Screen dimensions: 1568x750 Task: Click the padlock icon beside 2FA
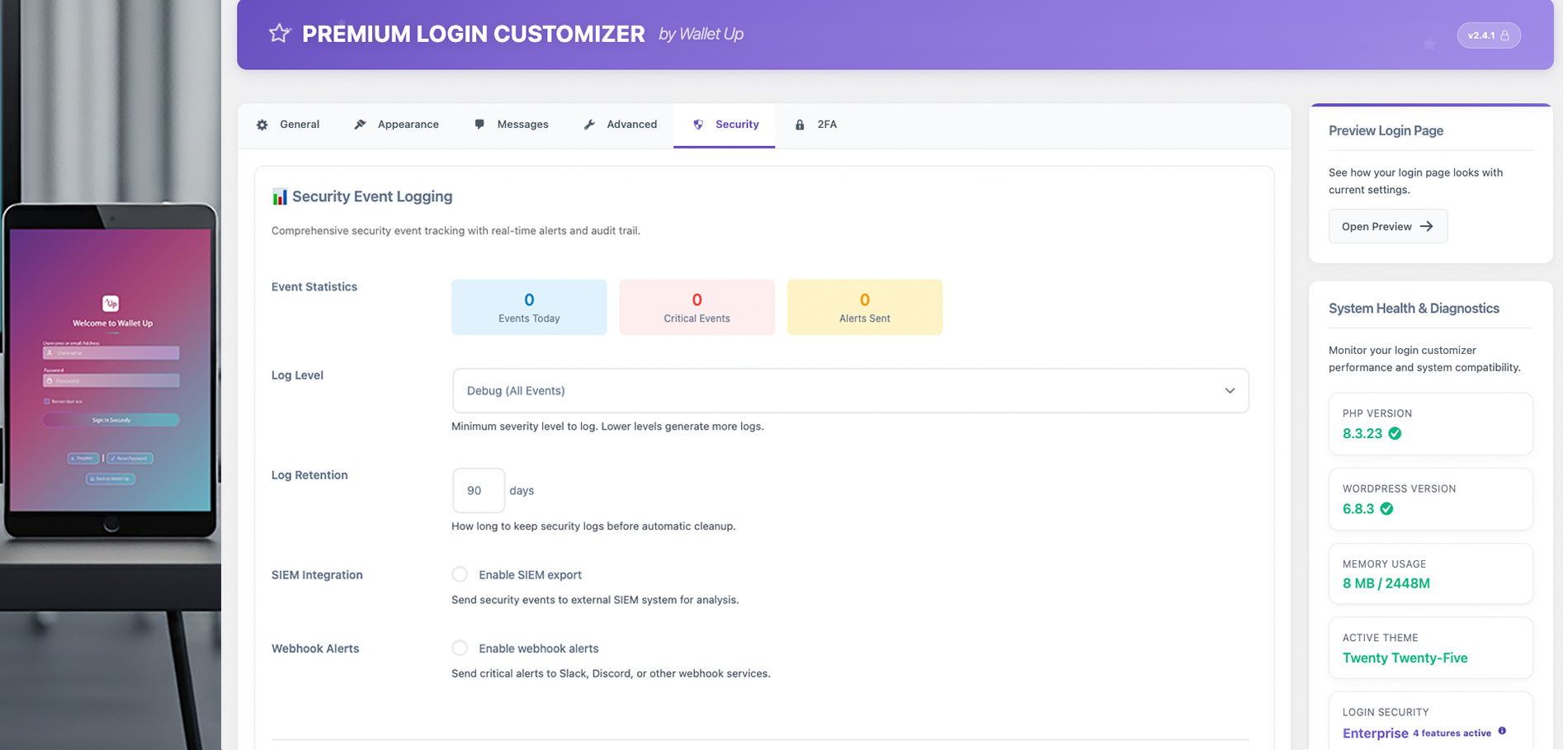(799, 124)
